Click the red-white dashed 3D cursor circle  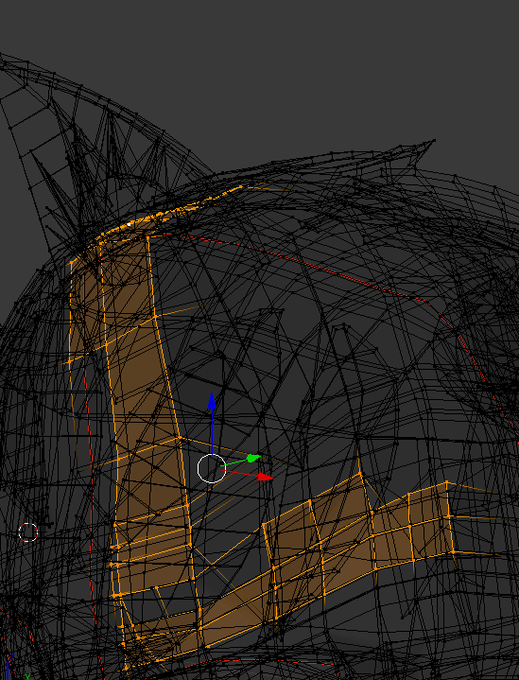[29, 532]
